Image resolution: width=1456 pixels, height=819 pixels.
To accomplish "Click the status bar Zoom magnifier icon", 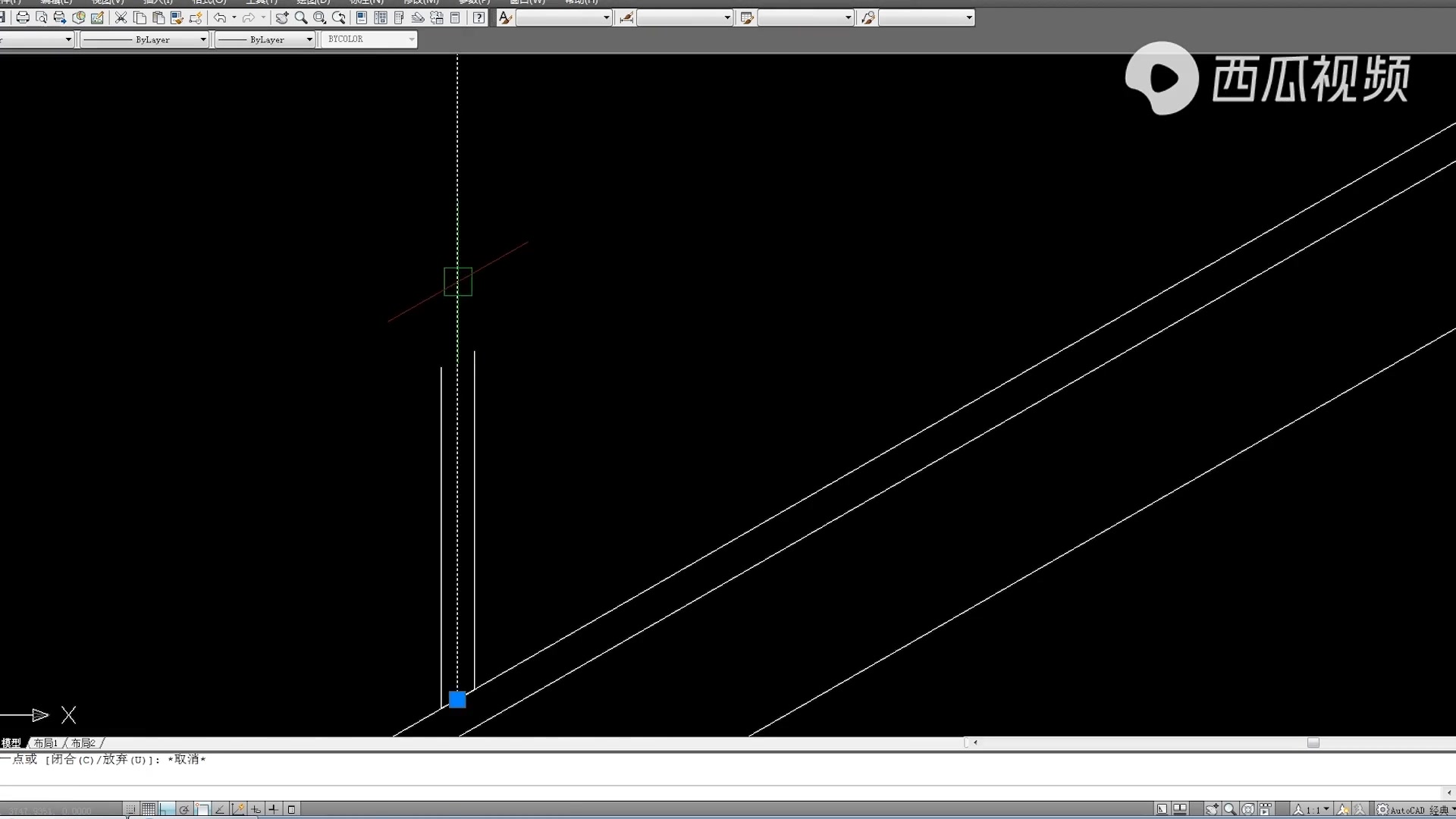I will pyautogui.click(x=1229, y=809).
